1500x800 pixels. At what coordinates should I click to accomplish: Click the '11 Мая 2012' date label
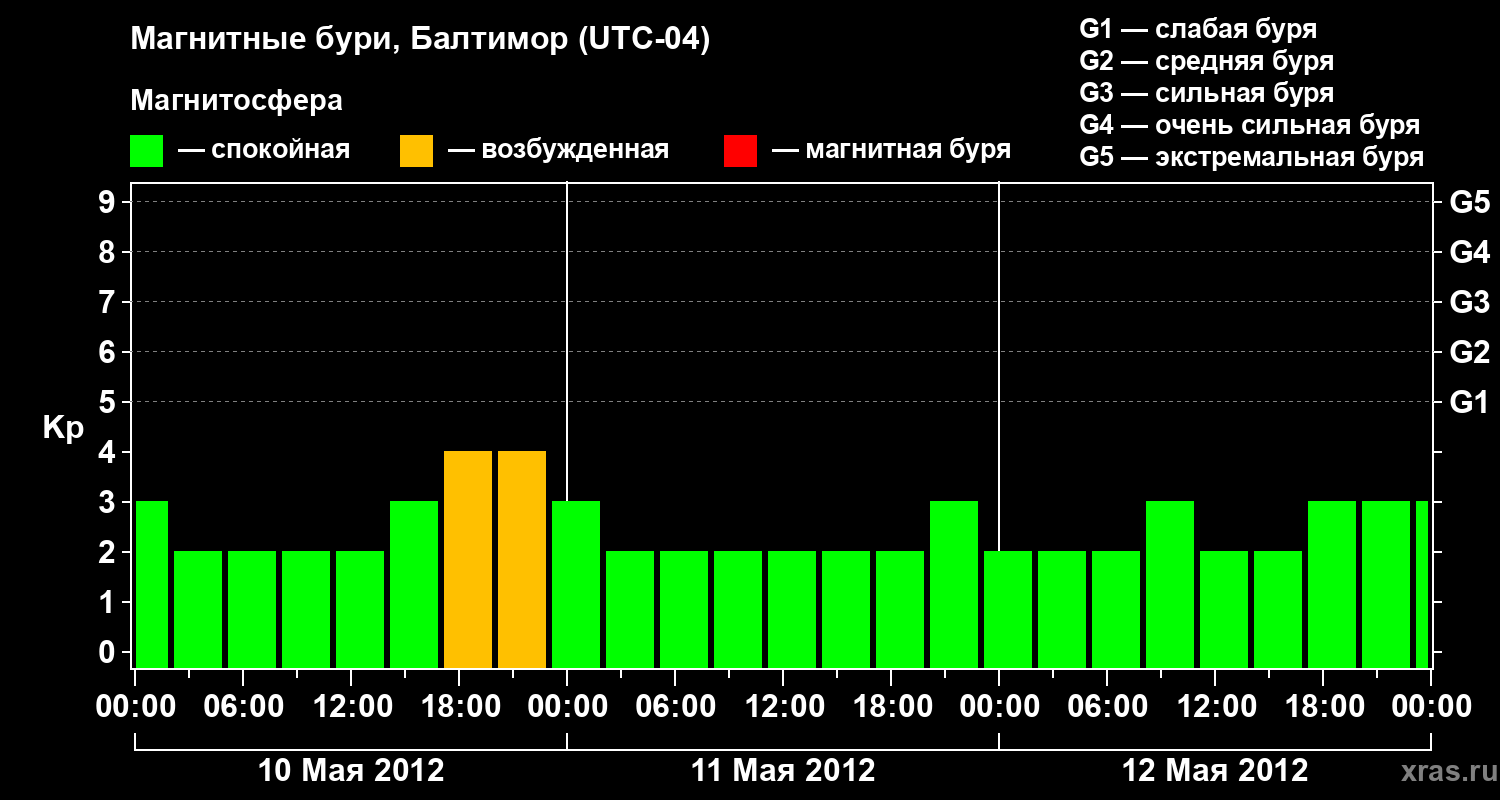tap(783, 771)
